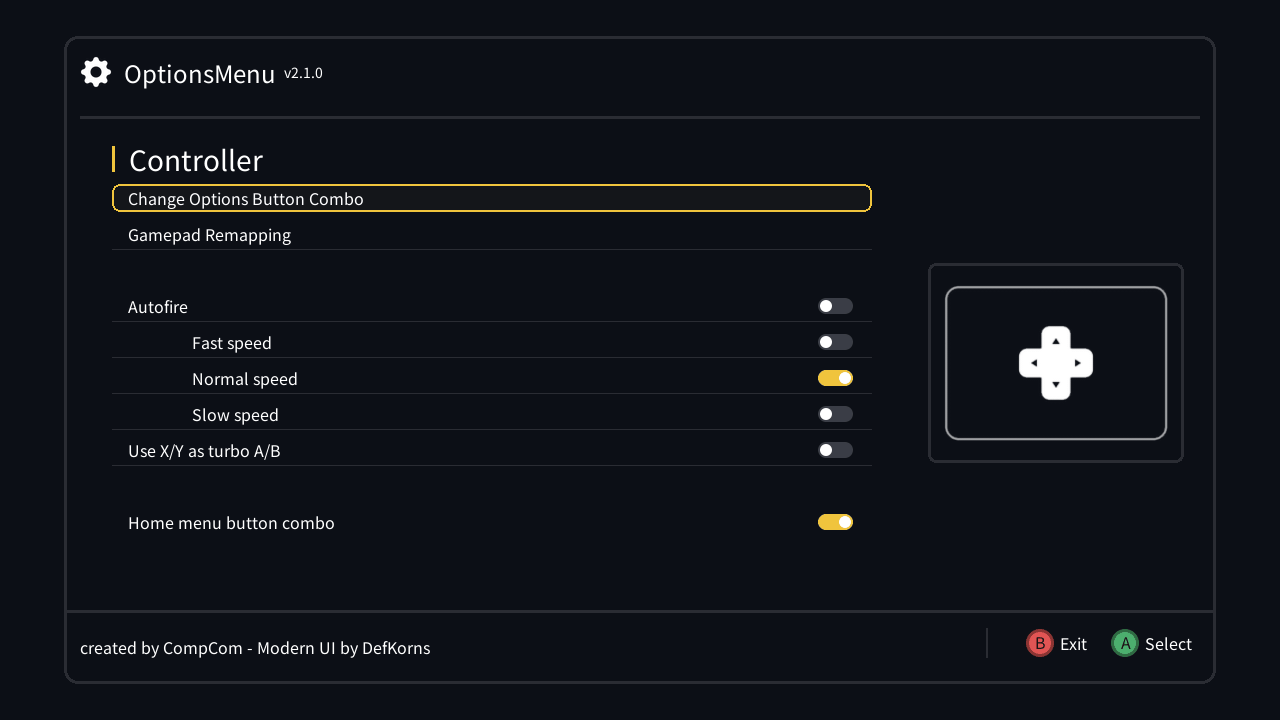Screen dimensions: 1280x720
Task: Disable the Normal speed toggle
Action: (835, 378)
